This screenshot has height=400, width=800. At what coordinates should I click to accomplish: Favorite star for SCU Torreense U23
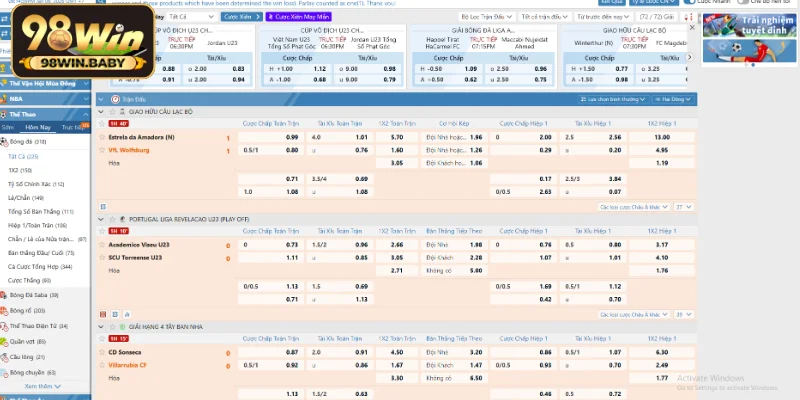[103, 258]
